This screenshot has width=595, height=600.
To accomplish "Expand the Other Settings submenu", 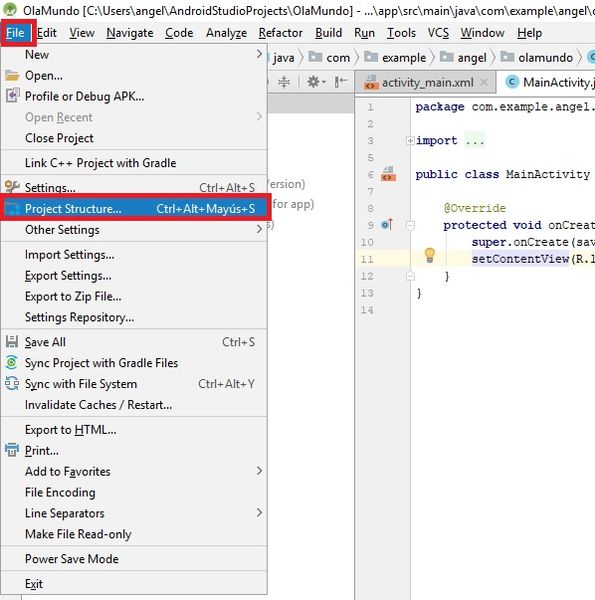I will (134, 230).
